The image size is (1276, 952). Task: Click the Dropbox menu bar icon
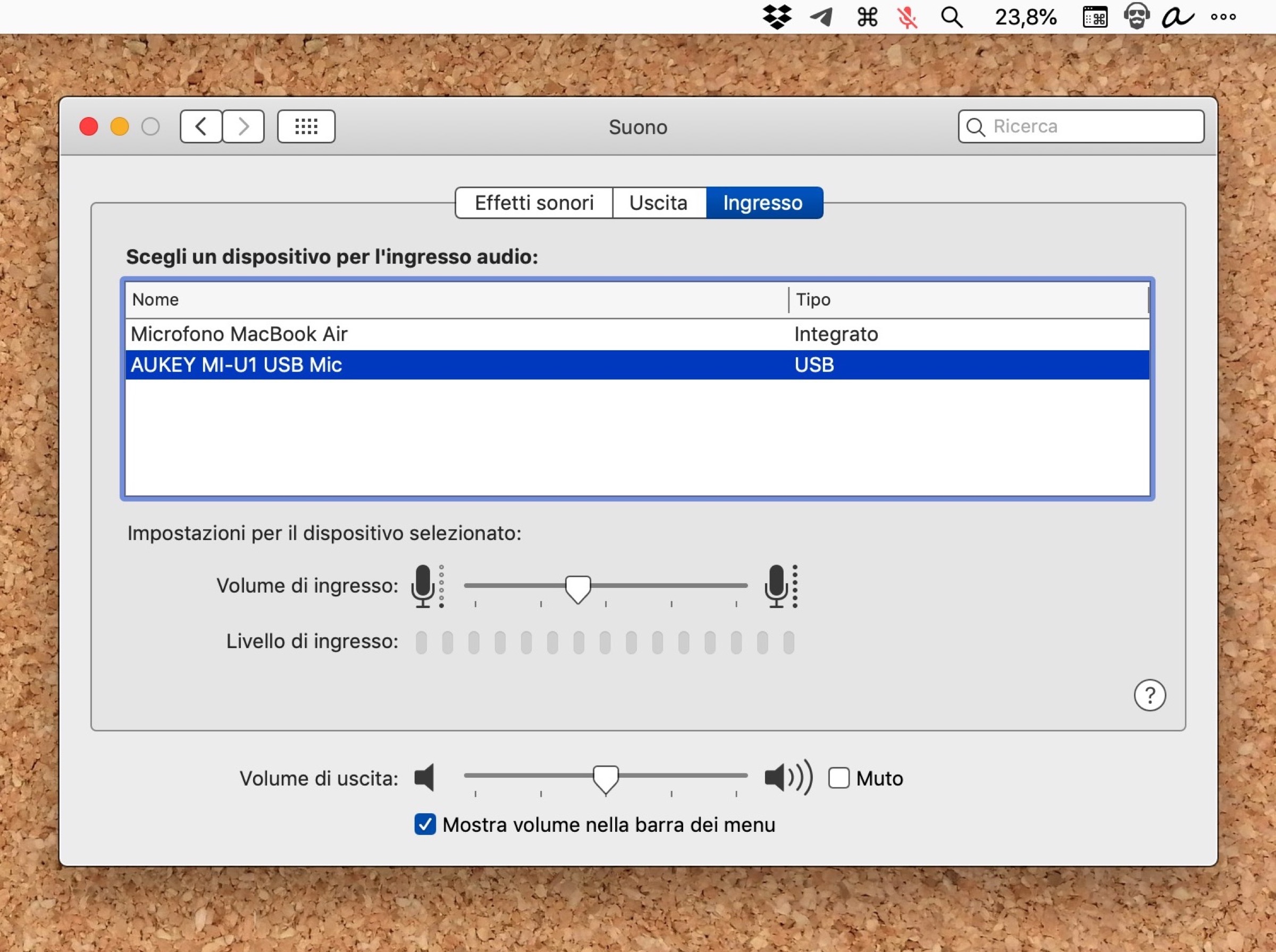pyautogui.click(x=777, y=18)
